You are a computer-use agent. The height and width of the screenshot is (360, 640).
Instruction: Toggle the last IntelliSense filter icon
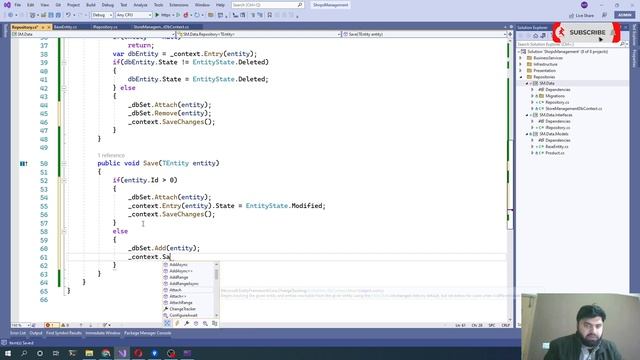point(214,323)
